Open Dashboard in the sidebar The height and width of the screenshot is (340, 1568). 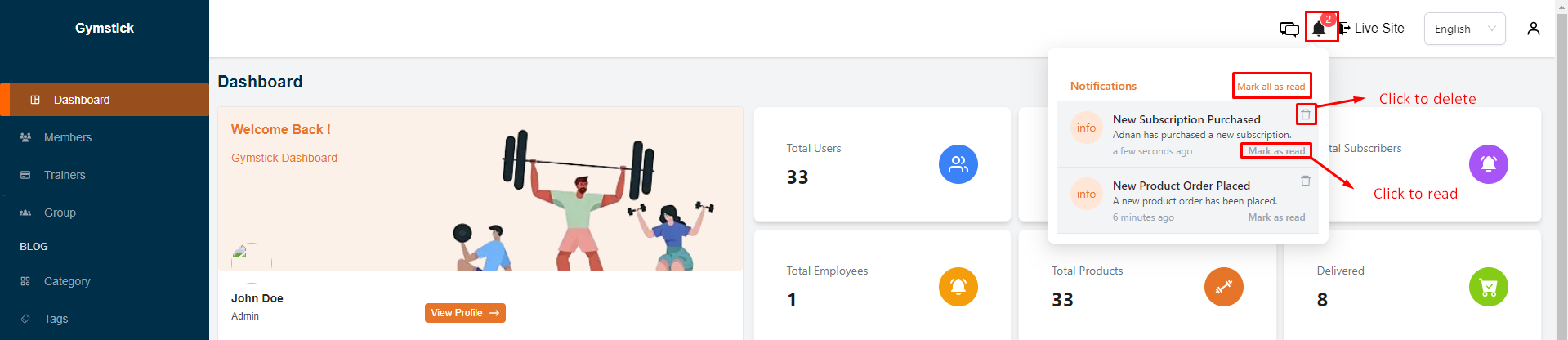(x=82, y=100)
